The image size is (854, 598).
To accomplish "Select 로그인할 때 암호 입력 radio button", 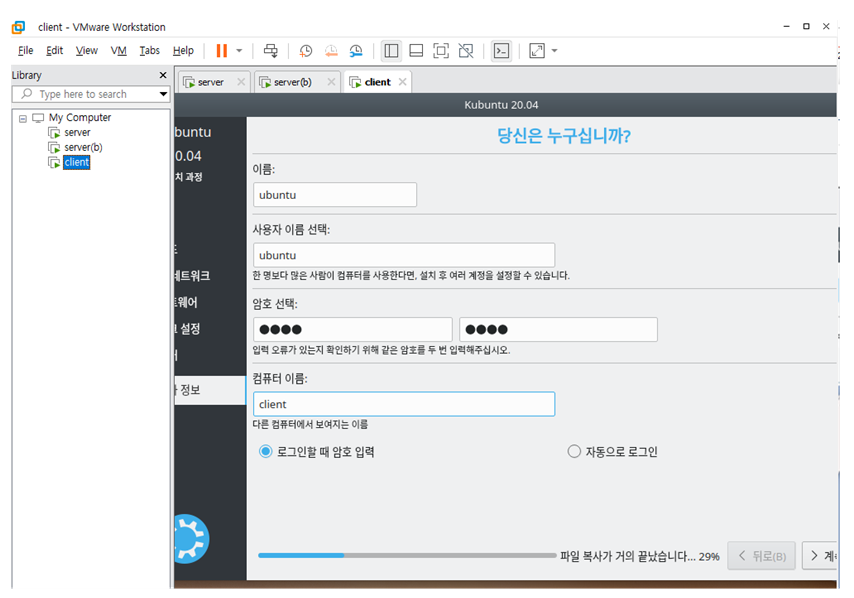I will coord(265,451).
